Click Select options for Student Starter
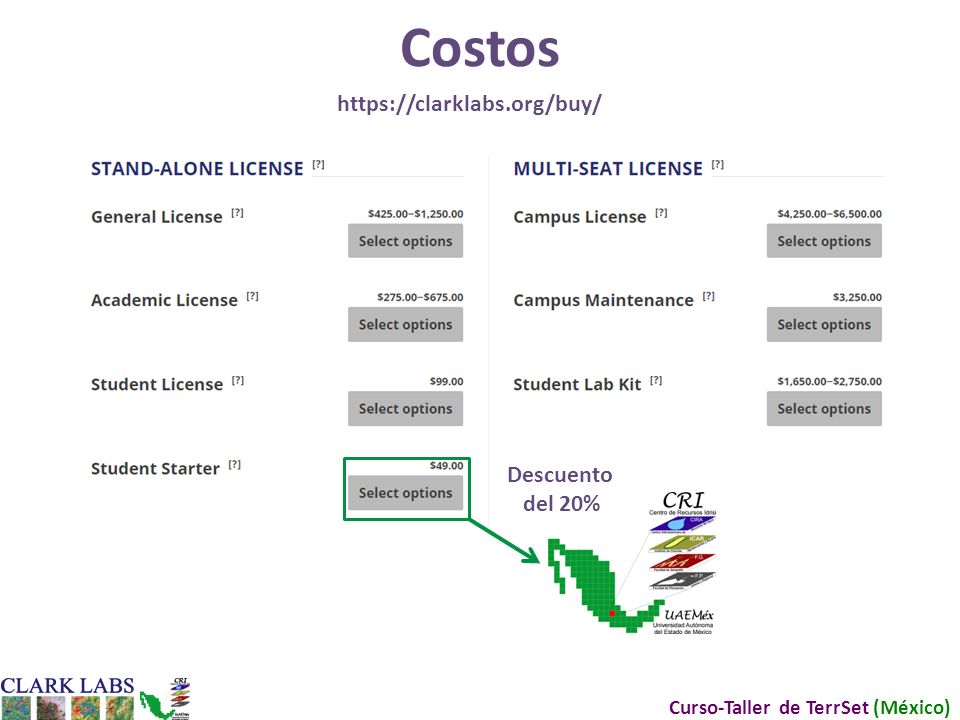This screenshot has width=960, height=720. pyautogui.click(x=405, y=493)
